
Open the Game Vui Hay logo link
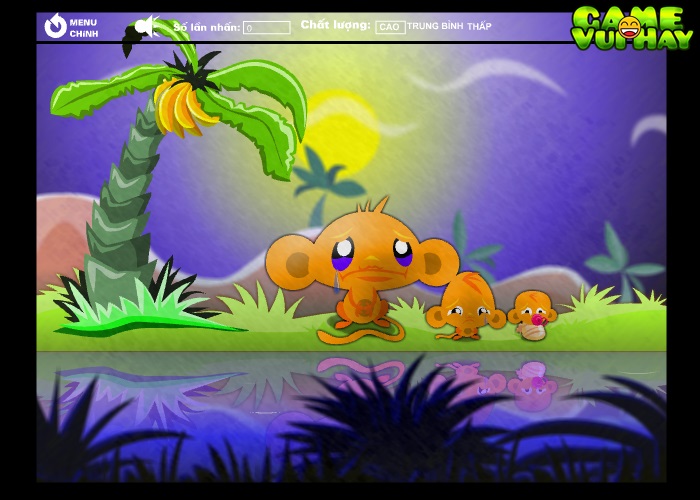tap(632, 28)
